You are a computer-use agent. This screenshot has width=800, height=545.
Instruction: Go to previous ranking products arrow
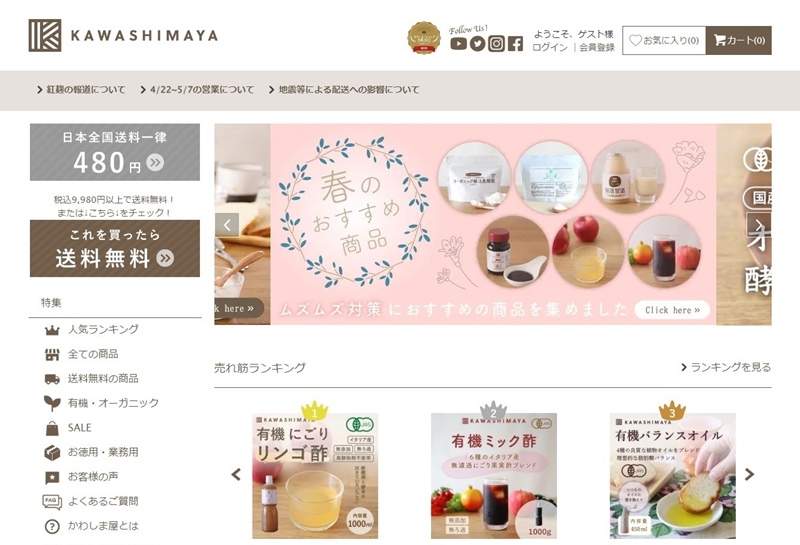236,475
